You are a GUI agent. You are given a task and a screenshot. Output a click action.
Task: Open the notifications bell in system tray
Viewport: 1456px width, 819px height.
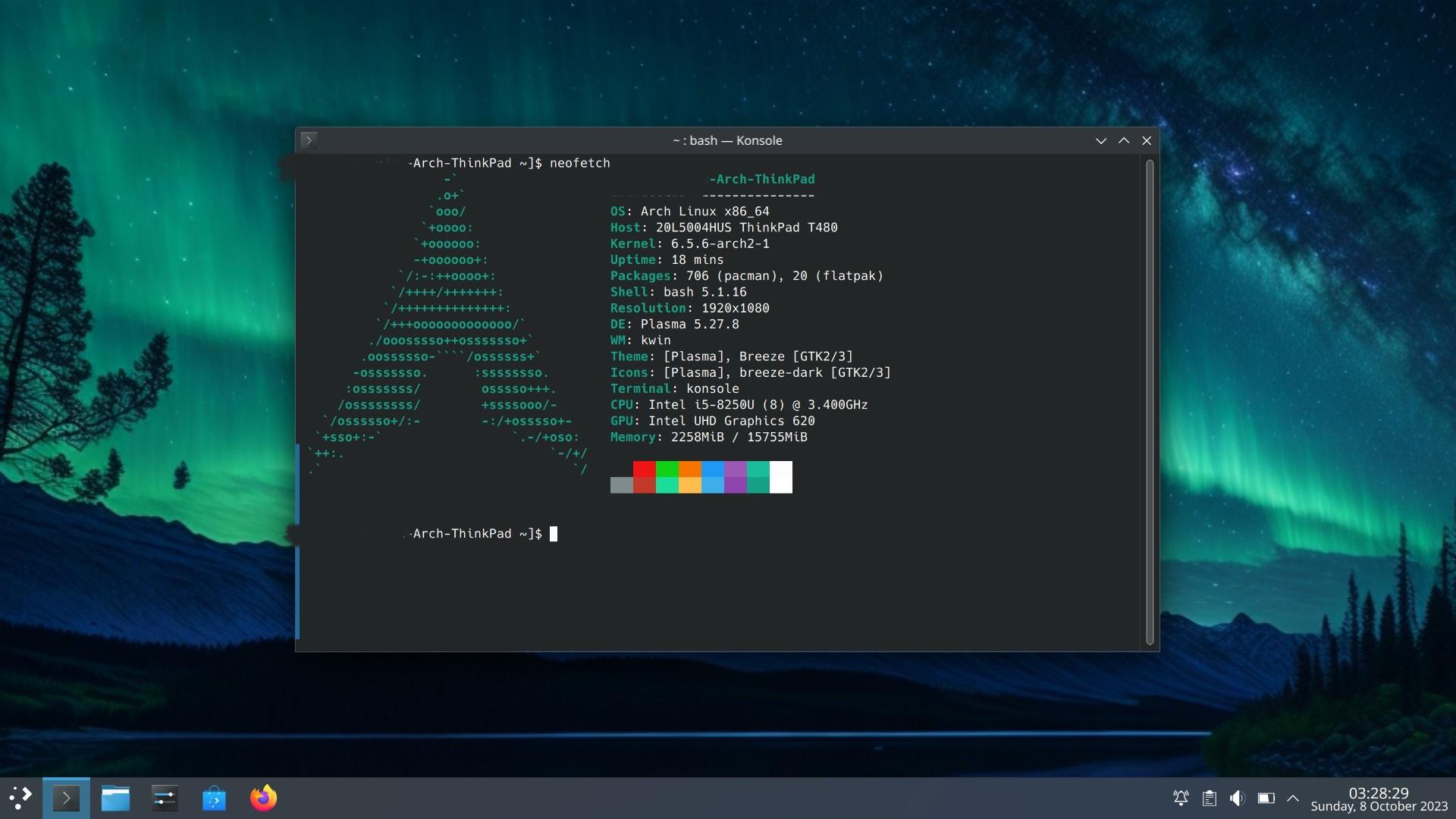tap(1180, 798)
